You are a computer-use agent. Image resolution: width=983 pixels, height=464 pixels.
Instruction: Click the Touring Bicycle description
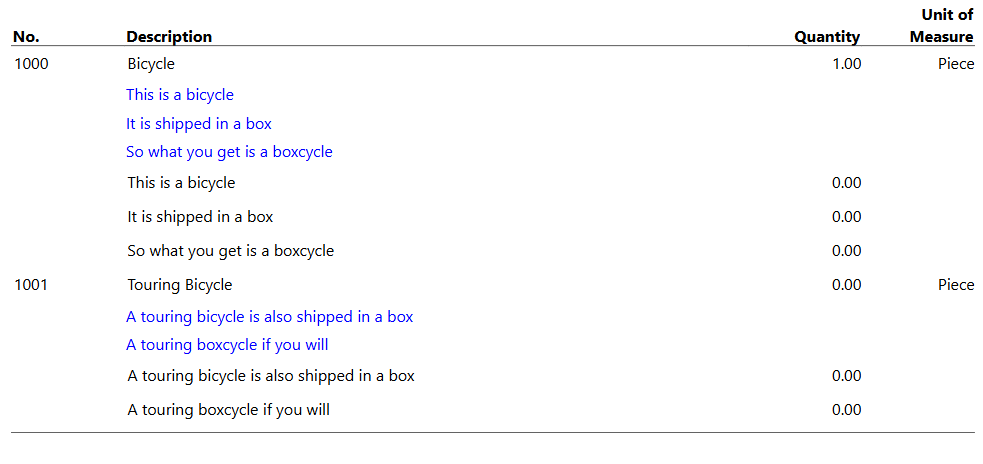coord(180,285)
